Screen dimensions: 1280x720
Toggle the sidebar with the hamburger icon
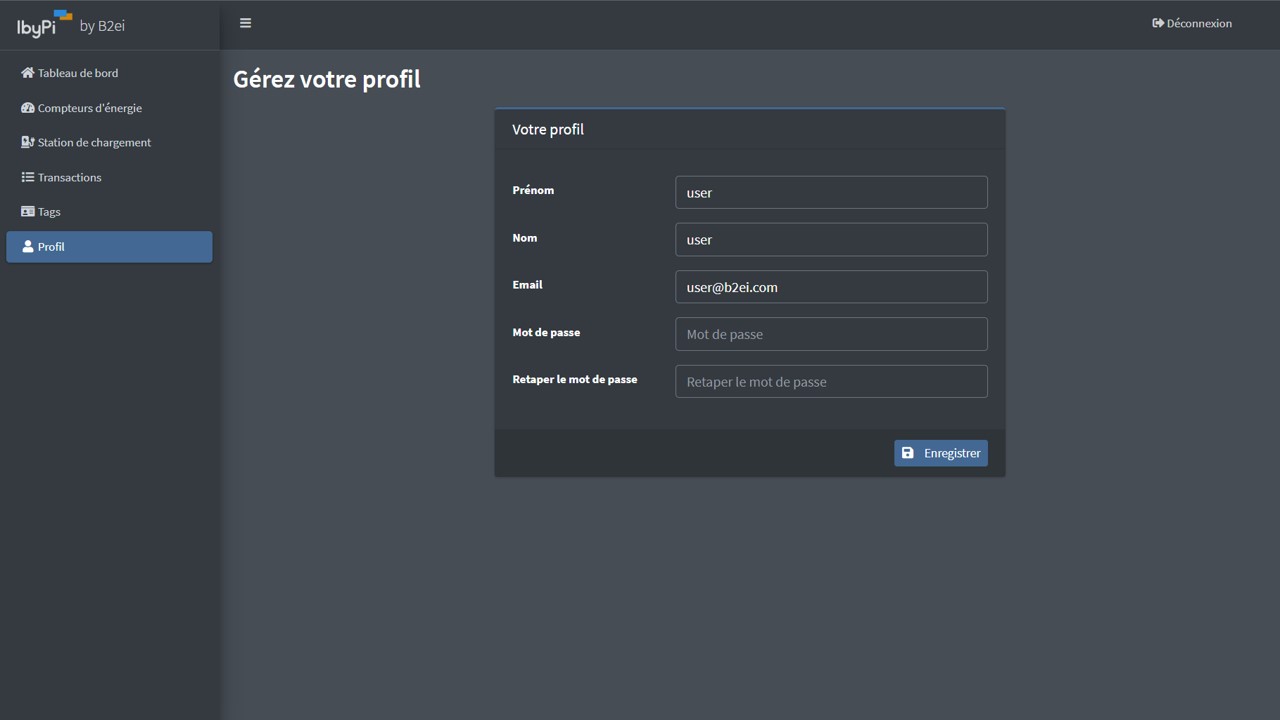[x=245, y=23]
